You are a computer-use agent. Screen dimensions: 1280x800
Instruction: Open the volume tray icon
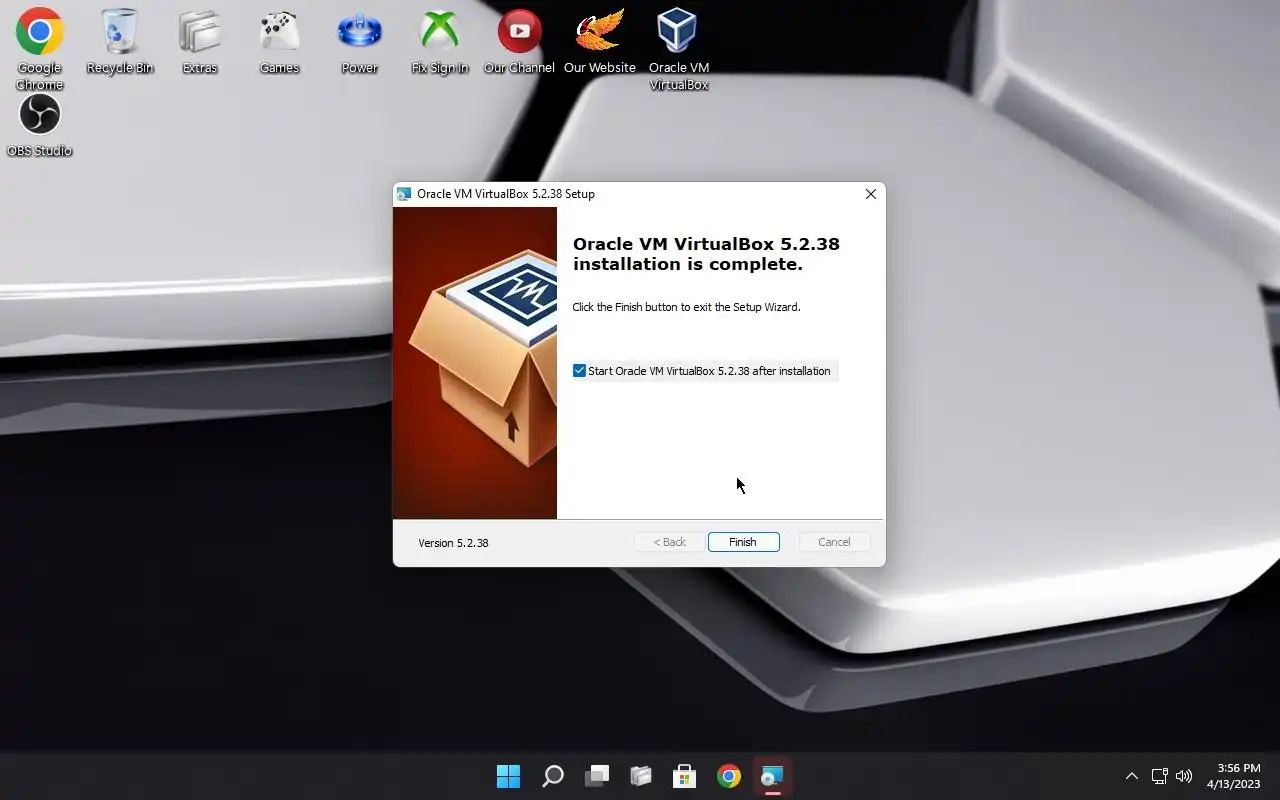1184,776
